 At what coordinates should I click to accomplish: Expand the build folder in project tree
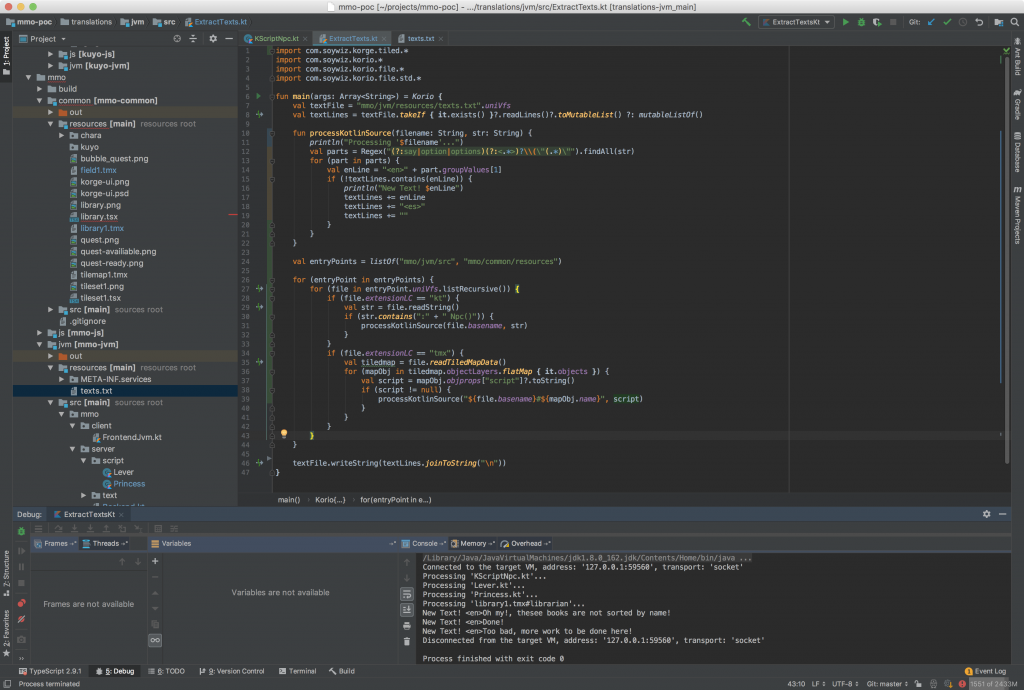[x=40, y=89]
